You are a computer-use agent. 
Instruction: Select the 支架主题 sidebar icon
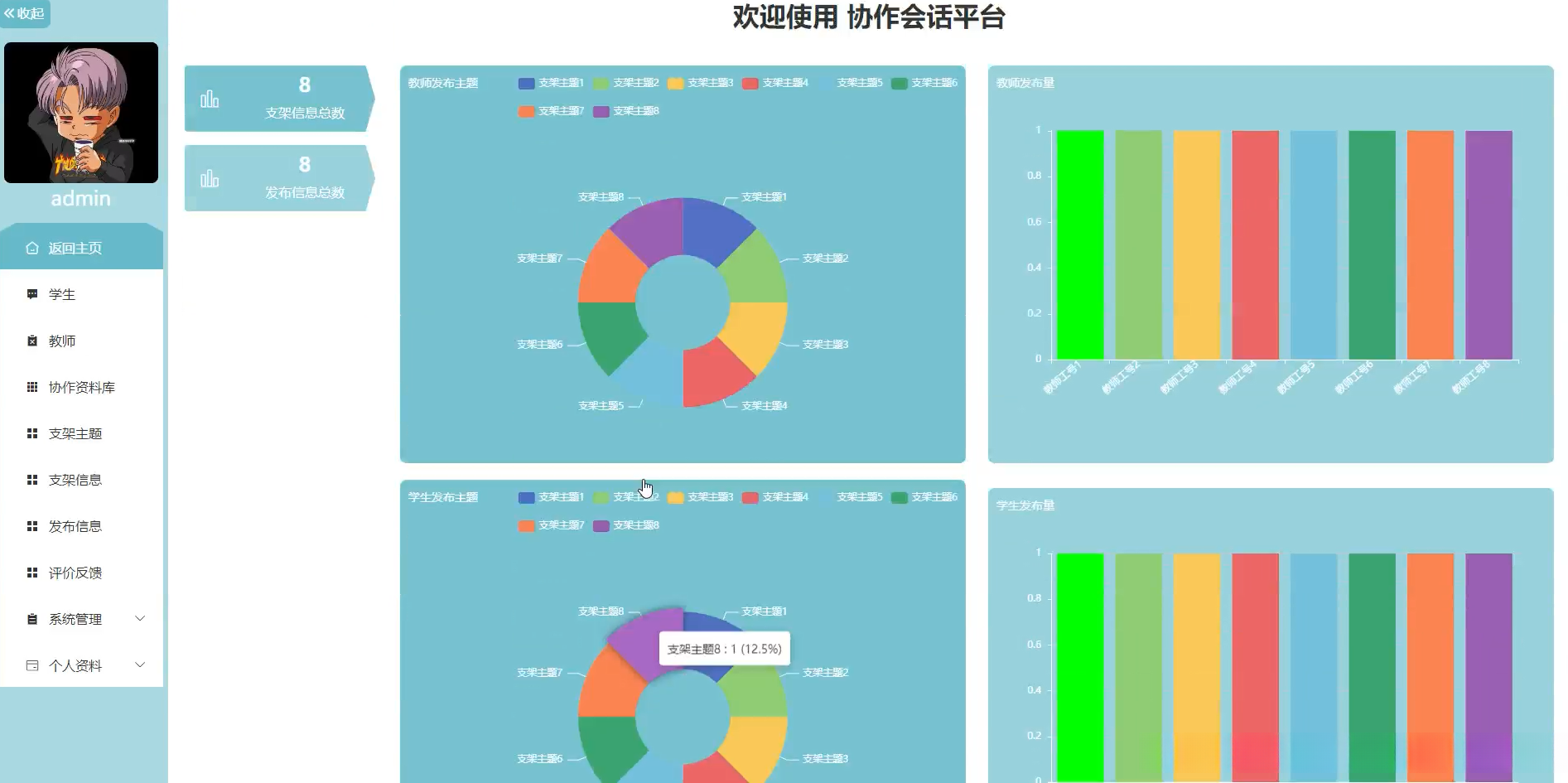(x=31, y=433)
